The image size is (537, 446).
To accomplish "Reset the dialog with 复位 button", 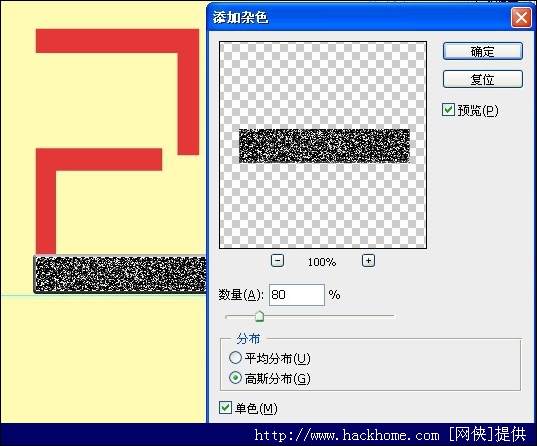I will (483, 79).
